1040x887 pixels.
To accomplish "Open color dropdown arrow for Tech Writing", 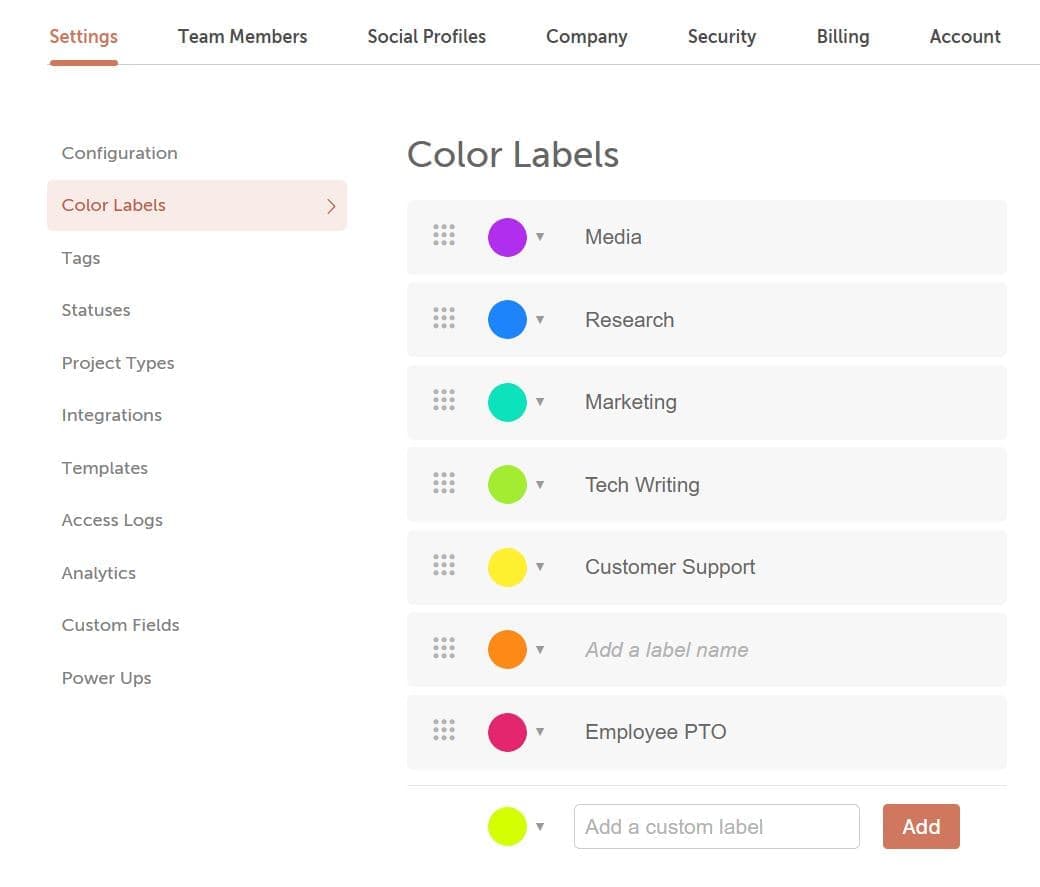I will [540, 484].
